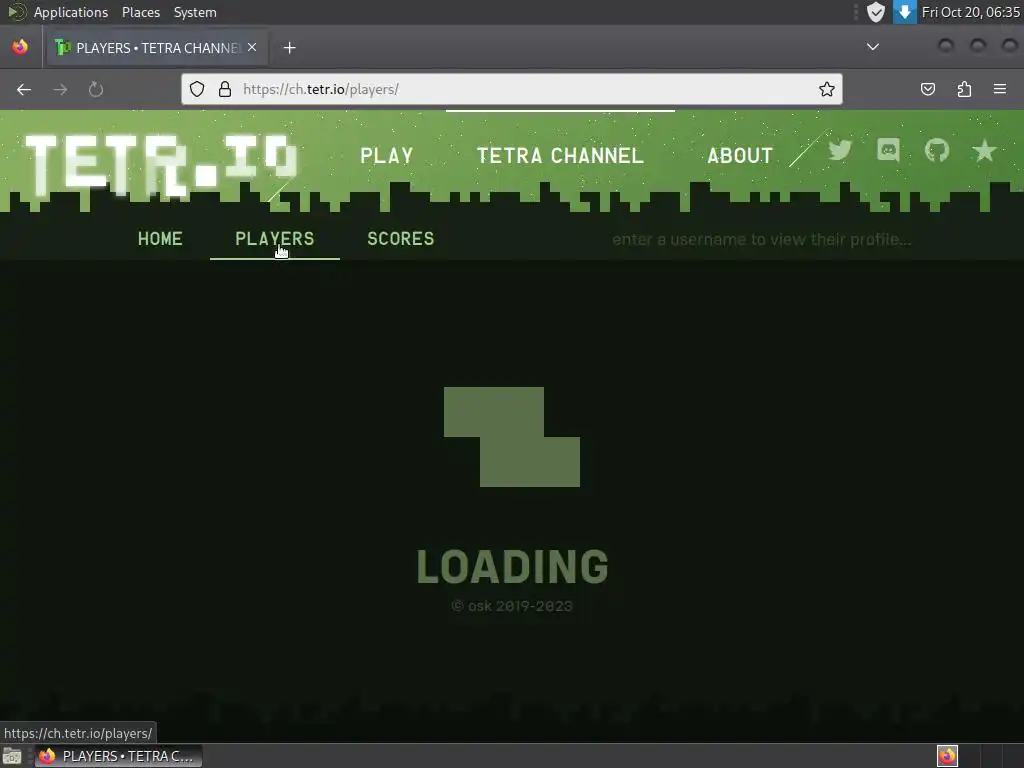Go back to previous page

point(24,89)
